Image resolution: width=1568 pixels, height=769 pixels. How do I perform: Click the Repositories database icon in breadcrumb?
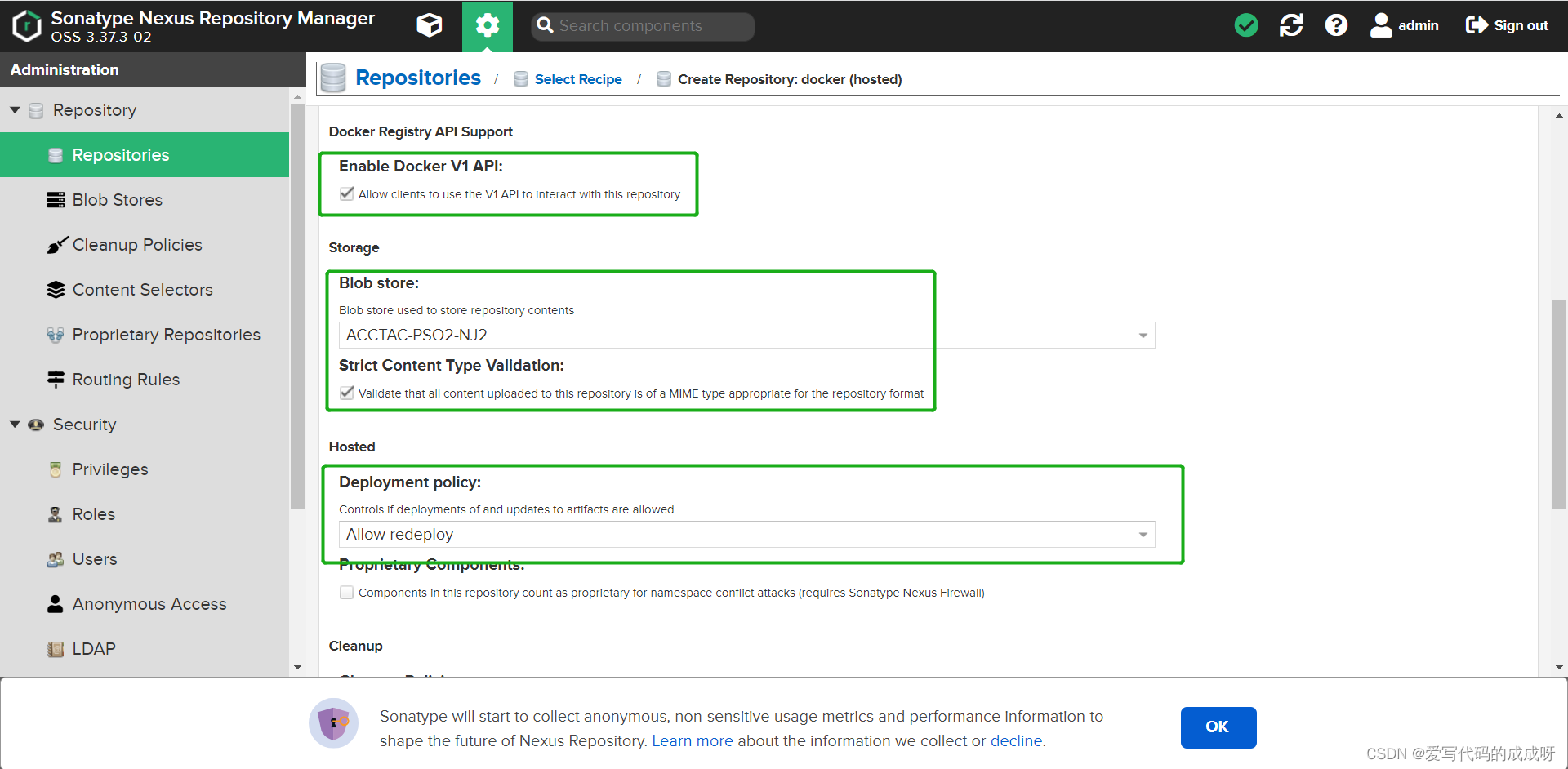(x=332, y=78)
